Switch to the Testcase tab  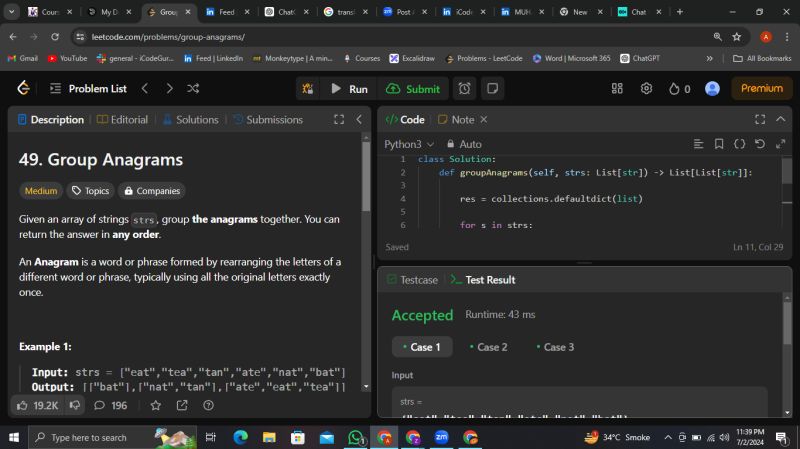coord(412,280)
